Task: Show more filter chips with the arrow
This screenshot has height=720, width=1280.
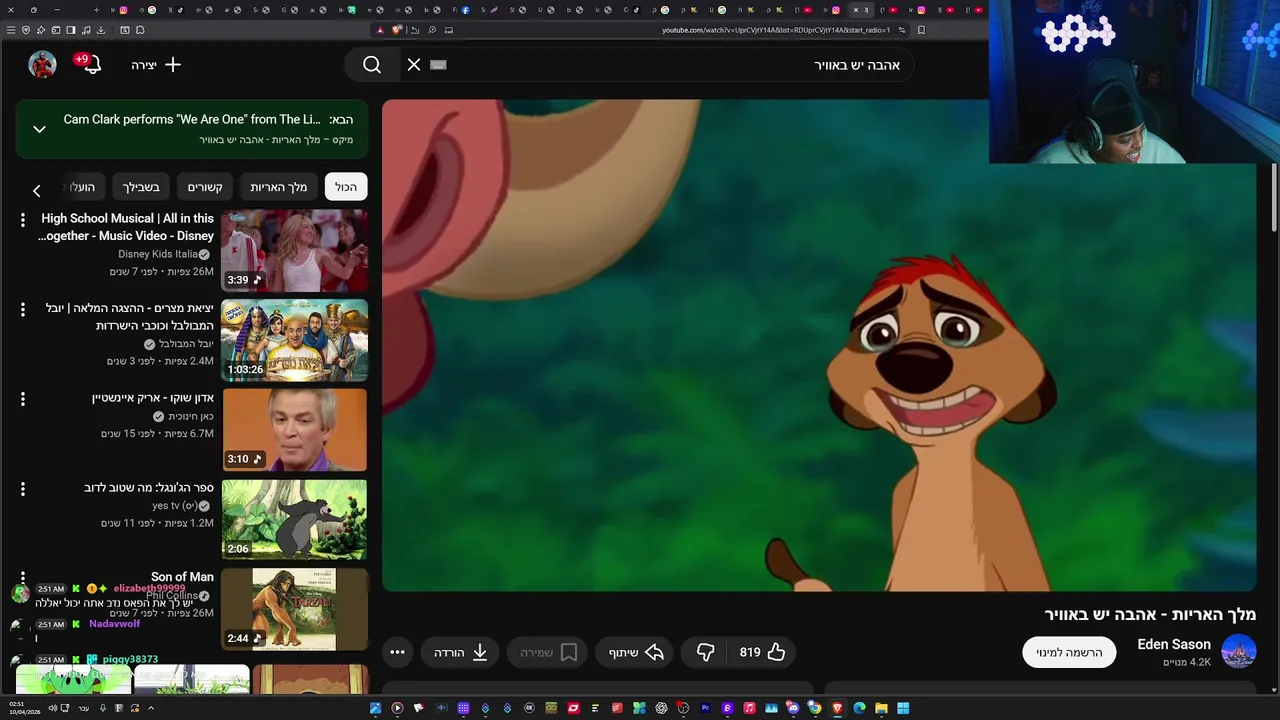Action: click(x=36, y=189)
